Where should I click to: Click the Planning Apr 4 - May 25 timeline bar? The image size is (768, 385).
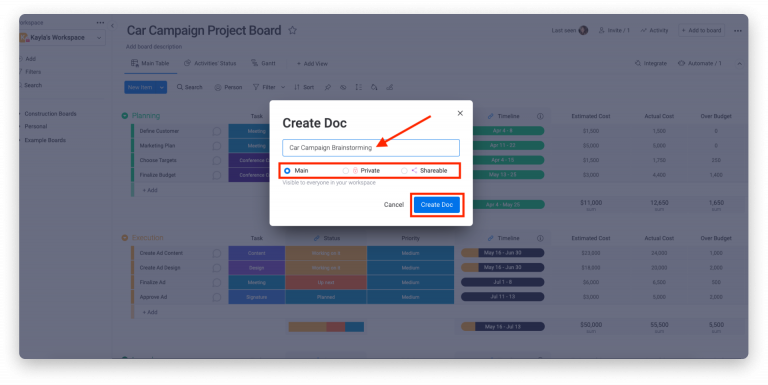(x=503, y=204)
